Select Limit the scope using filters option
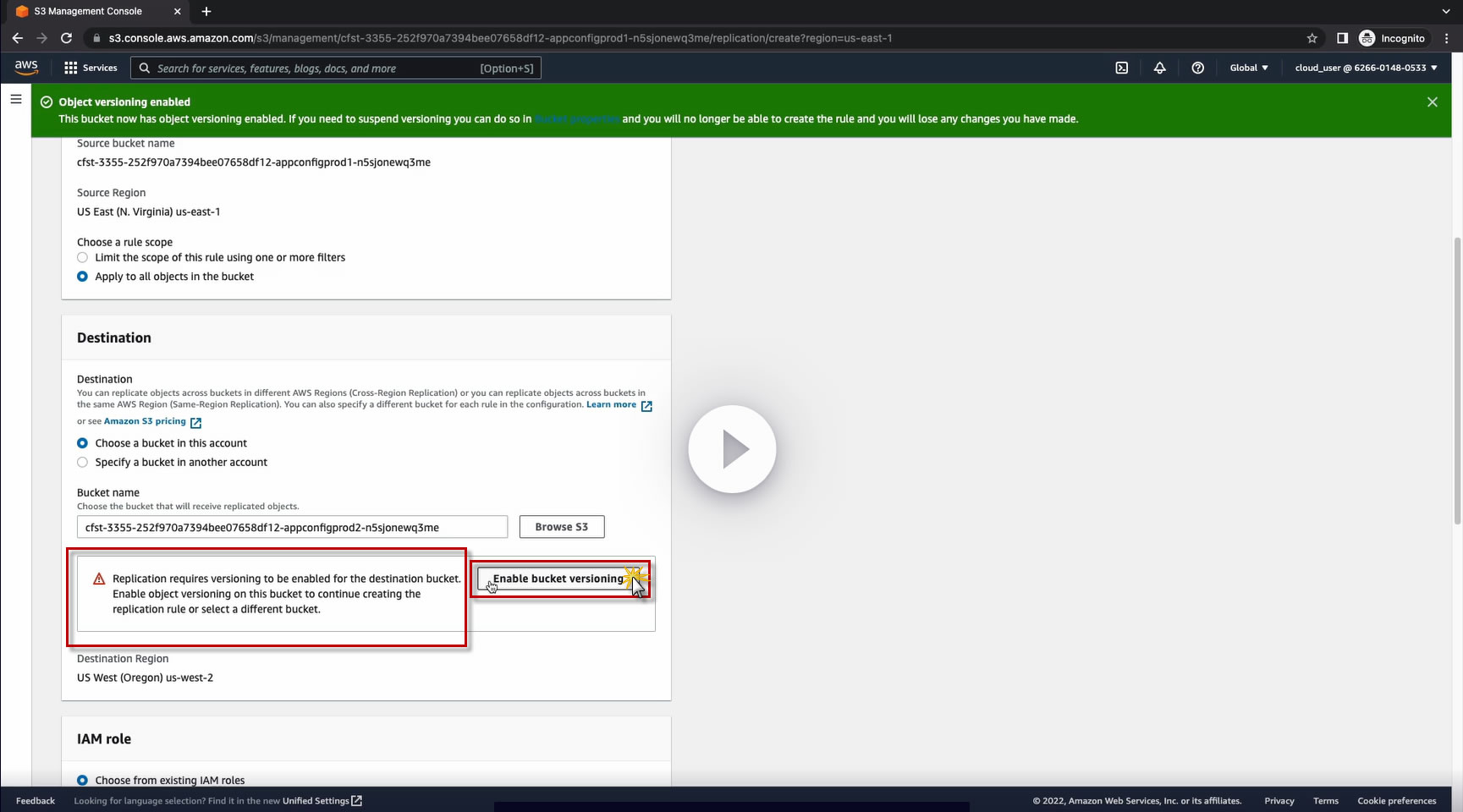This screenshot has height=812, width=1463. tap(82, 257)
